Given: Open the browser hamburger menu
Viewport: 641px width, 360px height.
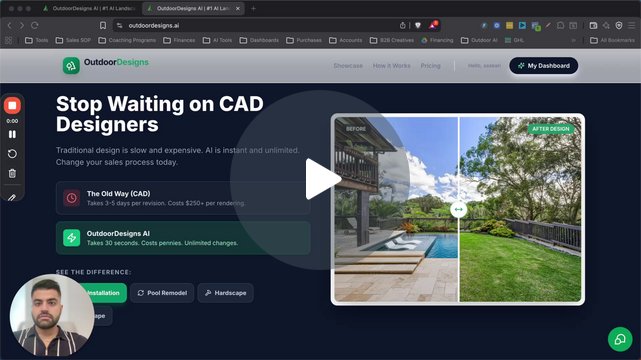Looking at the screenshot, I should [632, 25].
